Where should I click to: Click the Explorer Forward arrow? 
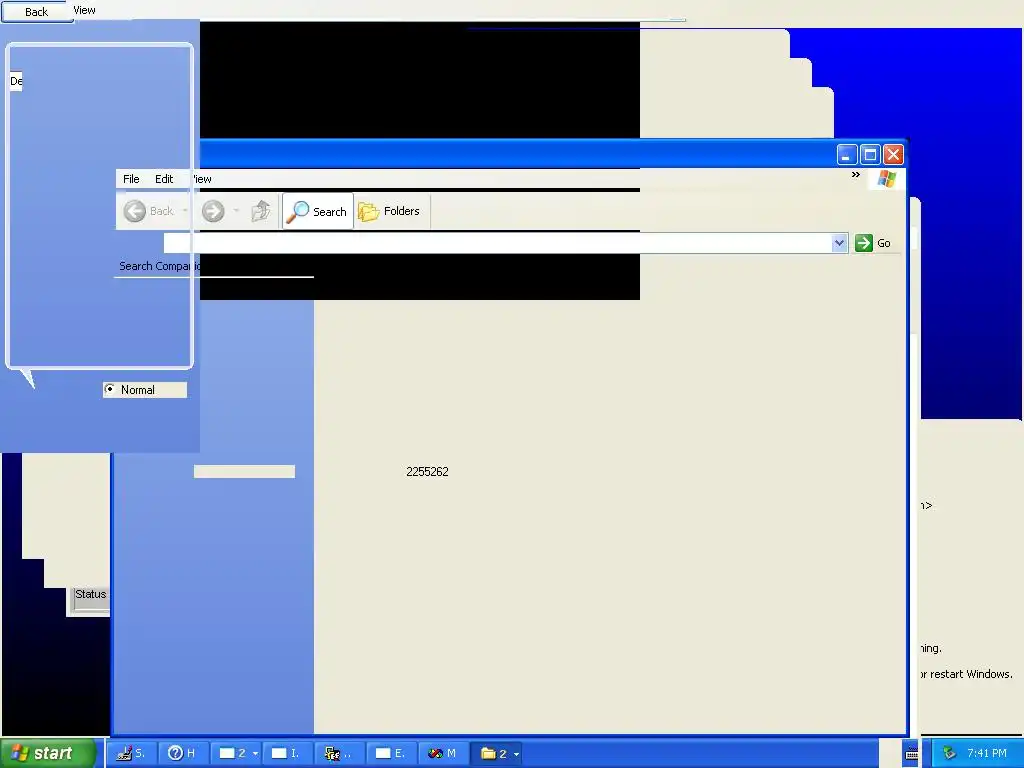click(x=213, y=211)
